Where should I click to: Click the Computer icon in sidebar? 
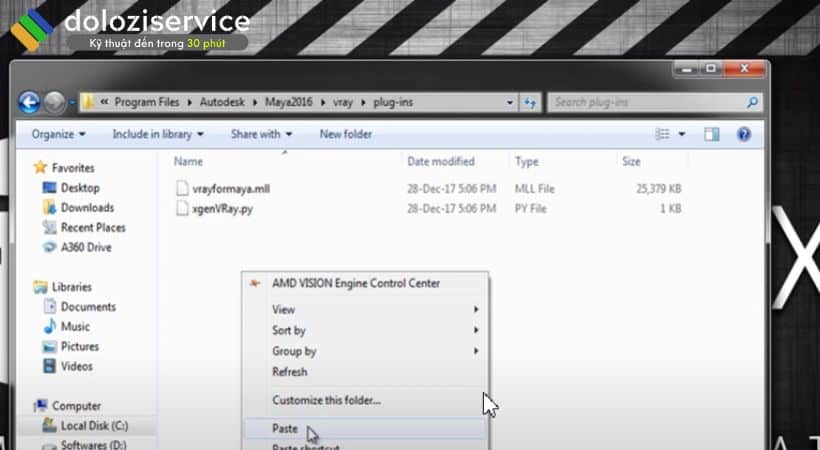(x=40, y=406)
